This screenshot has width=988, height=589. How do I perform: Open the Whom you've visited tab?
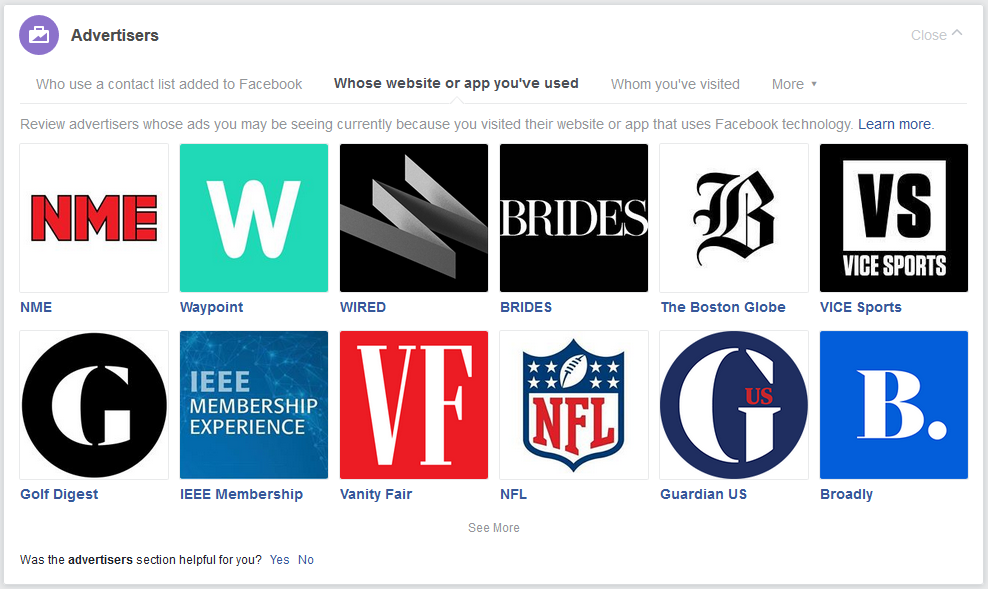coord(675,84)
